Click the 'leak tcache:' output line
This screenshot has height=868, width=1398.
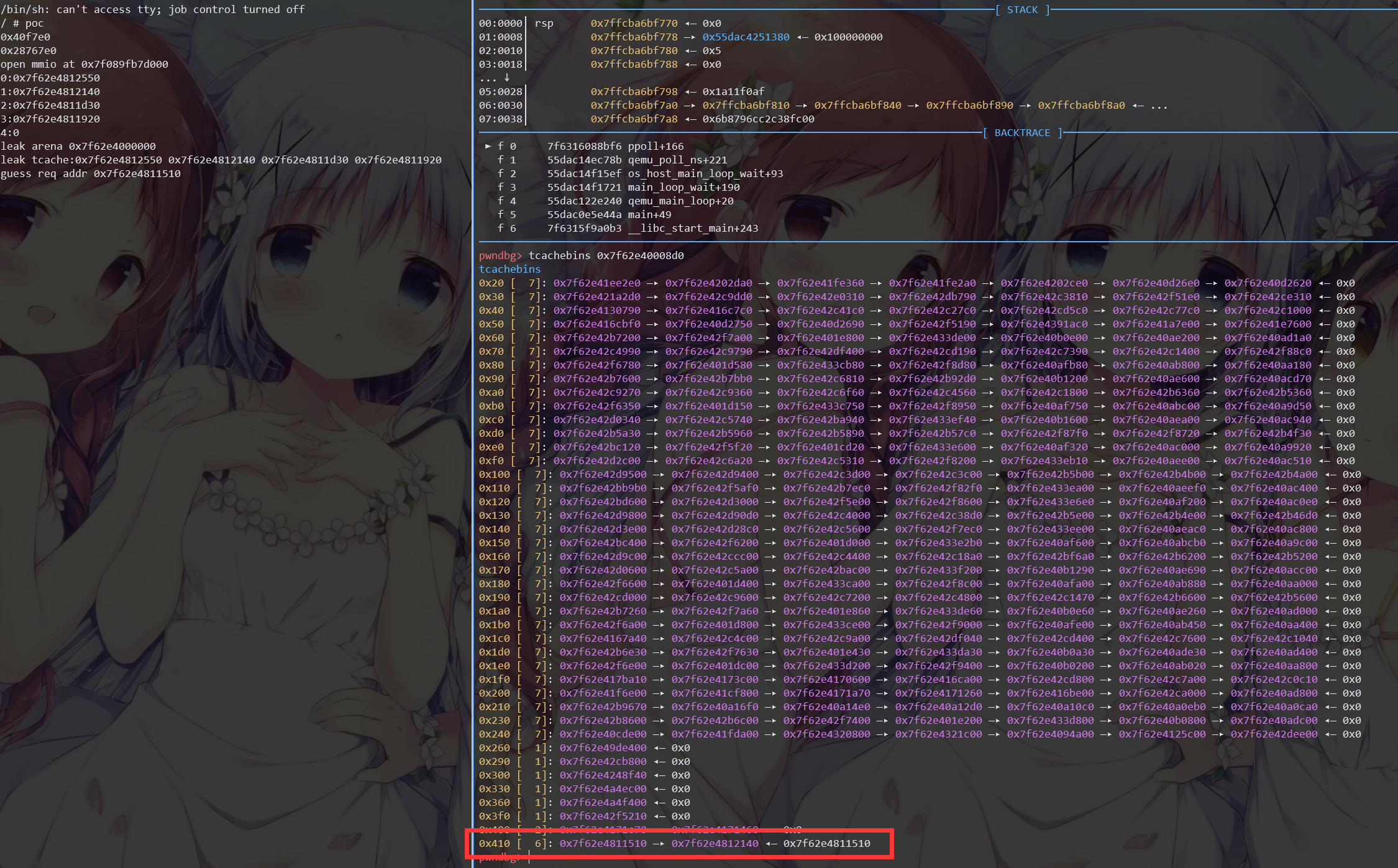pos(221,160)
